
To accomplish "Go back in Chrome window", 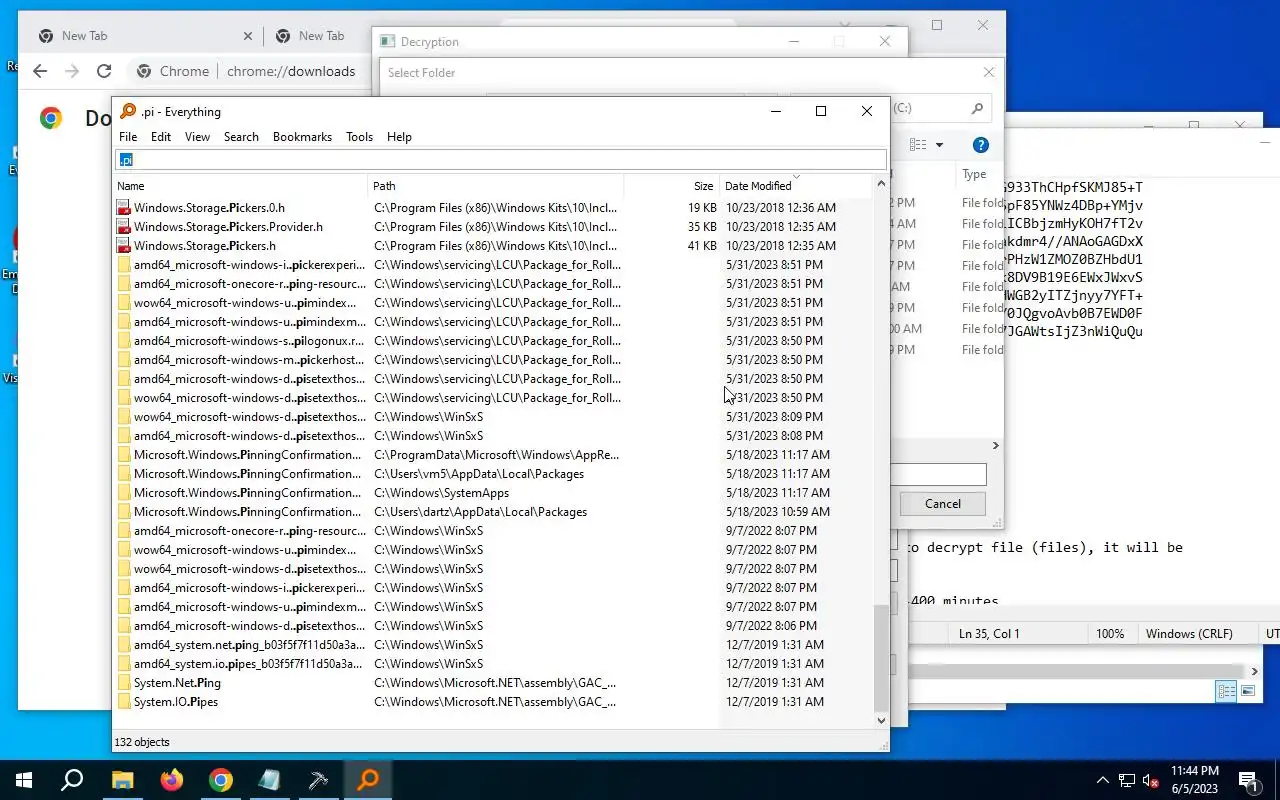I will click(x=40, y=71).
